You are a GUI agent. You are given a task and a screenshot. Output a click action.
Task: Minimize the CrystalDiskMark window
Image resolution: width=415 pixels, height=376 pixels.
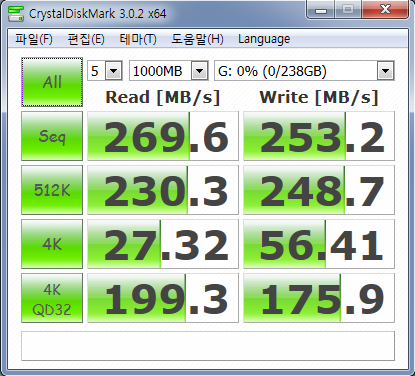coord(321,10)
